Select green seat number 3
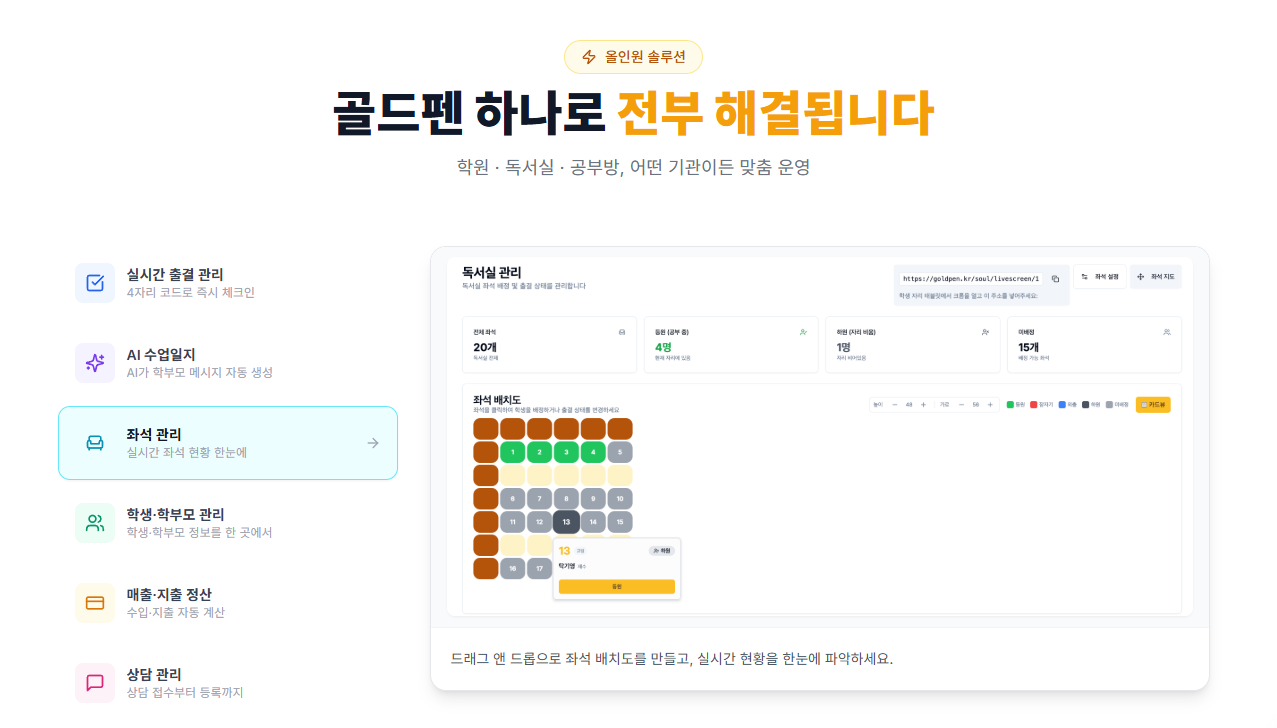Screen dimensions: 1277x728 coord(566,452)
